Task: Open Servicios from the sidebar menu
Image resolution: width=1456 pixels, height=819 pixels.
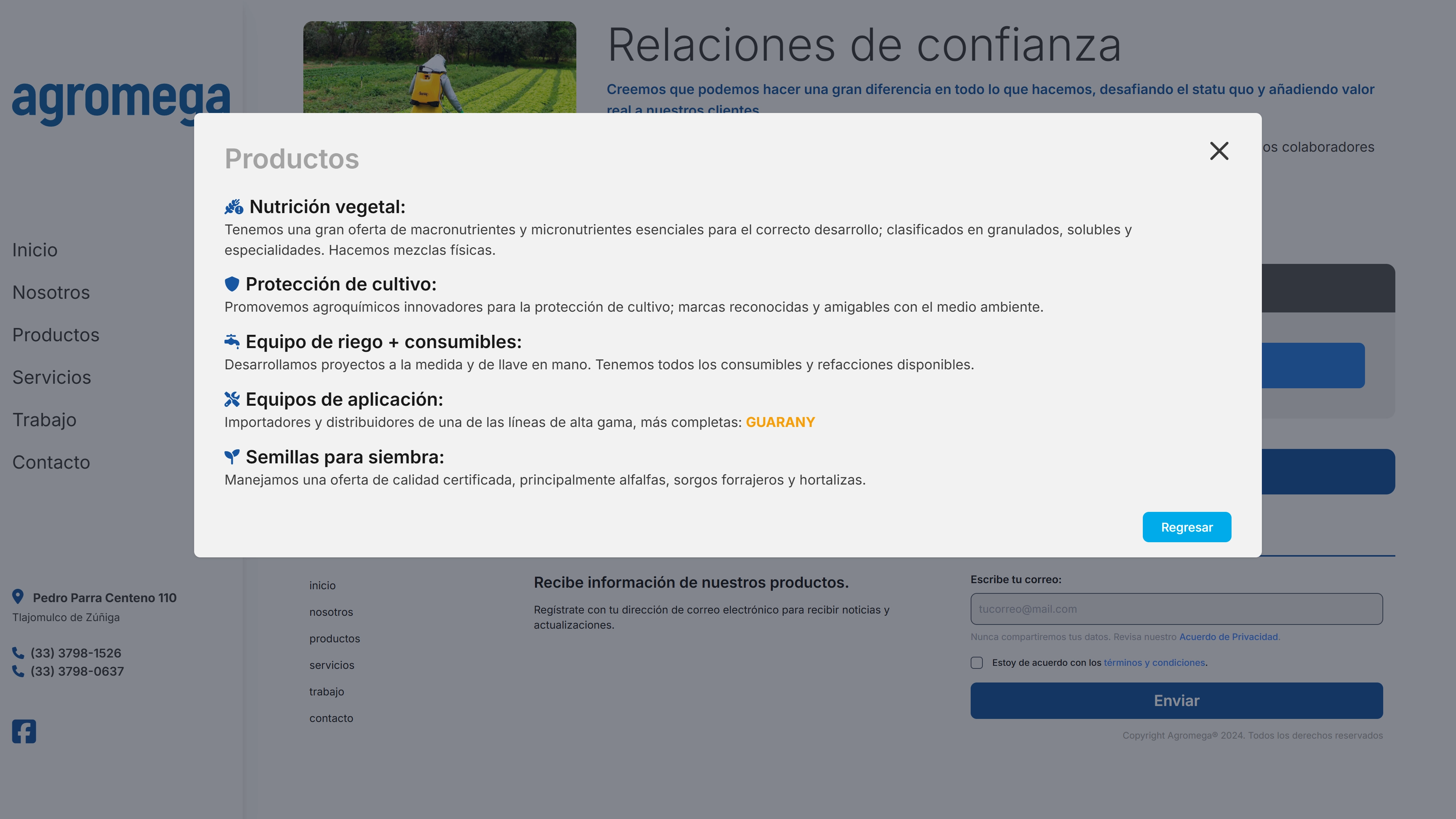Action: point(52,377)
